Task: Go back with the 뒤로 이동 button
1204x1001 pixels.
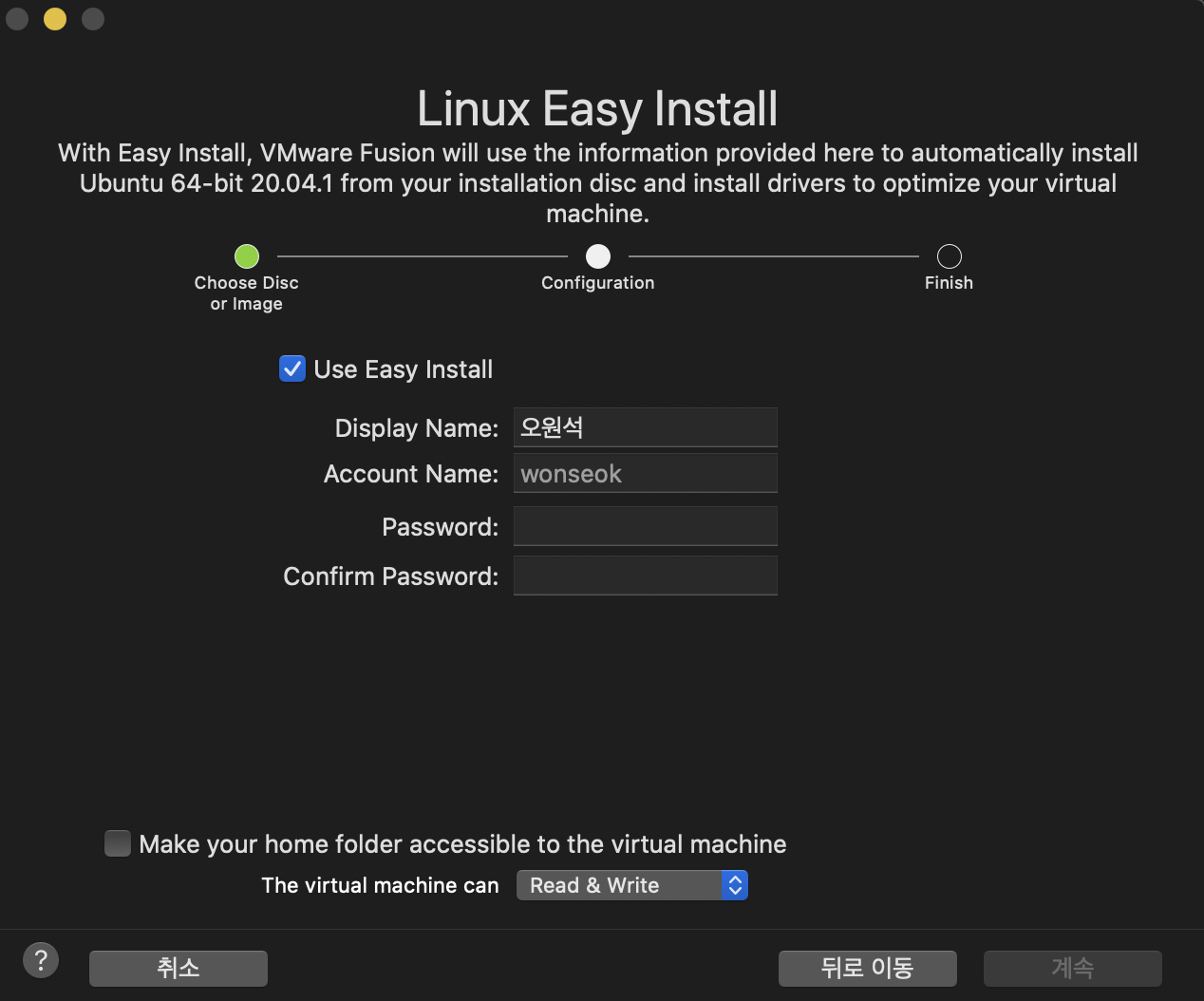Action: pyautogui.click(x=868, y=968)
